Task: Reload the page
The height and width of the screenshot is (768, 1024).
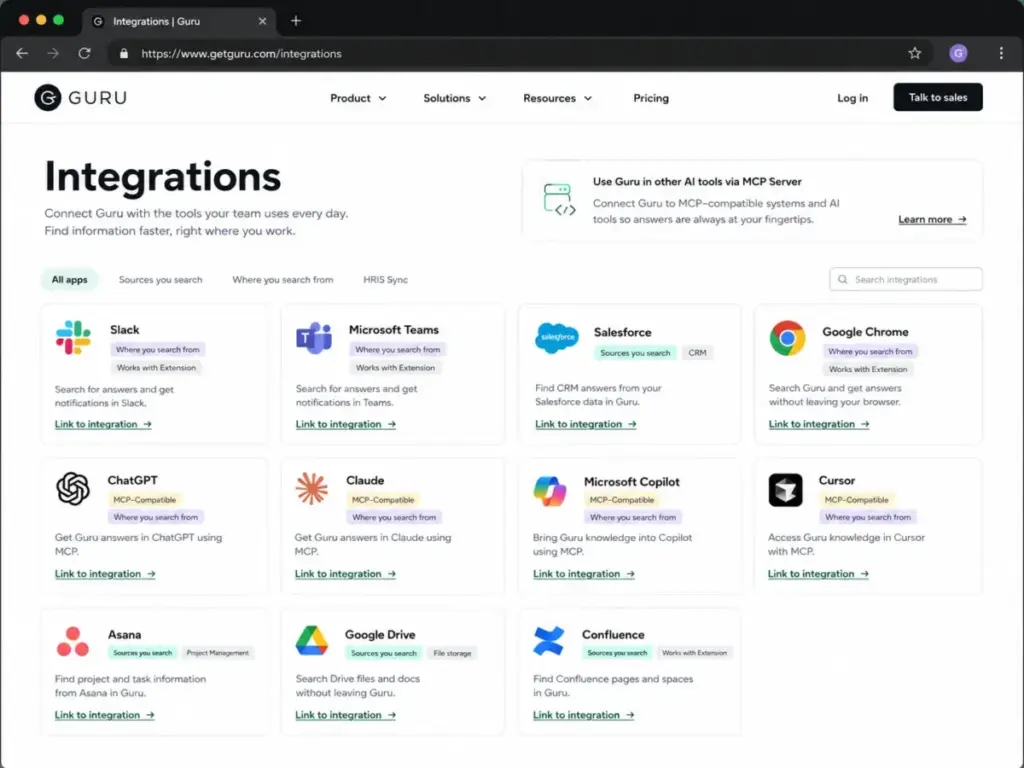Action: tap(84, 54)
